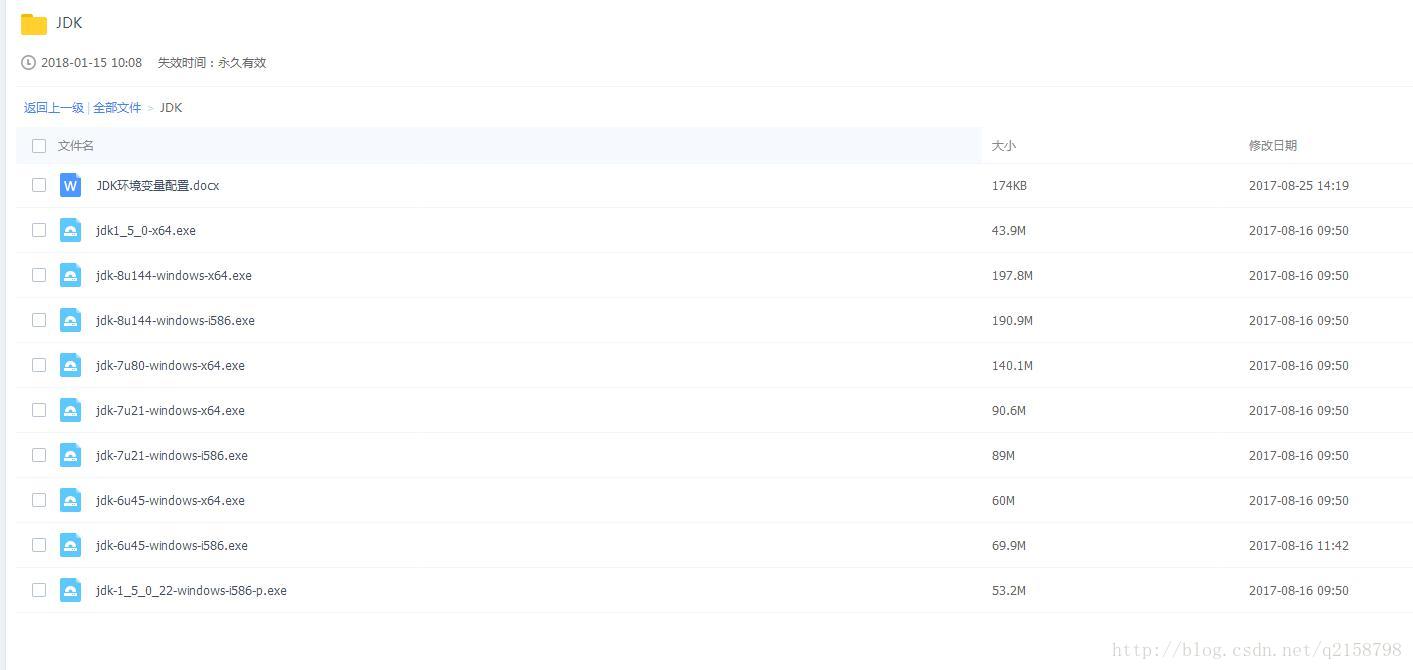Click the file icon of jdk-7u21-windows-x64.exe
Viewport: 1413px width, 670px height.
point(70,410)
